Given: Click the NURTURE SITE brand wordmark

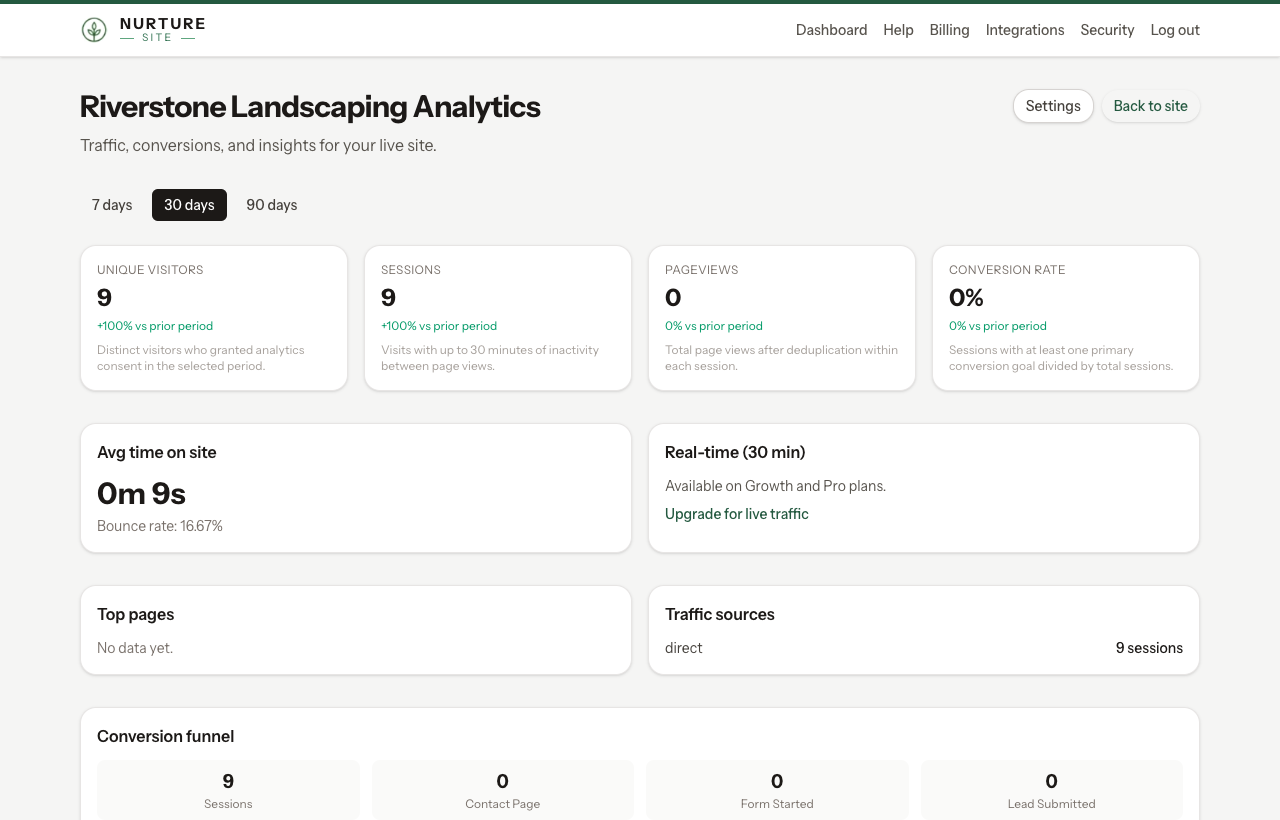Looking at the screenshot, I should [162, 30].
